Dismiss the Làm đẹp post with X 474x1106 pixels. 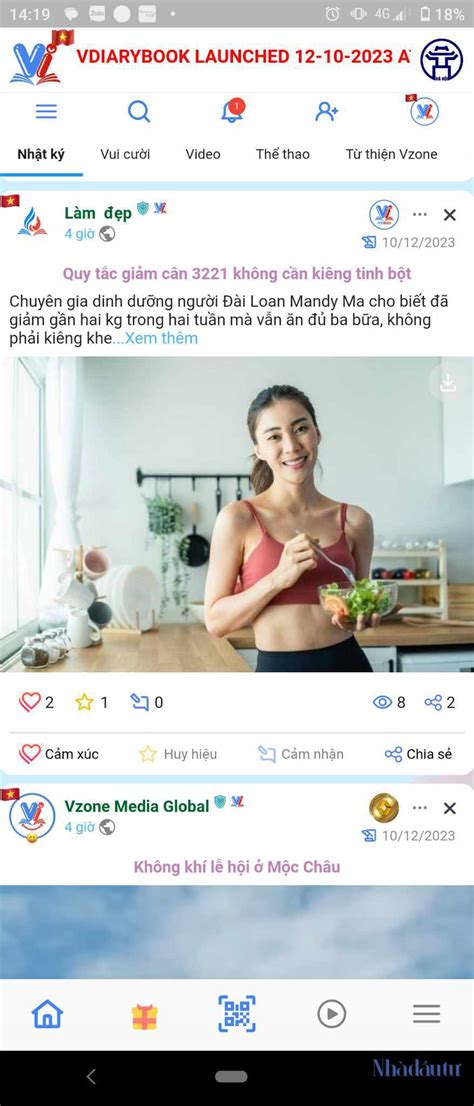click(450, 214)
